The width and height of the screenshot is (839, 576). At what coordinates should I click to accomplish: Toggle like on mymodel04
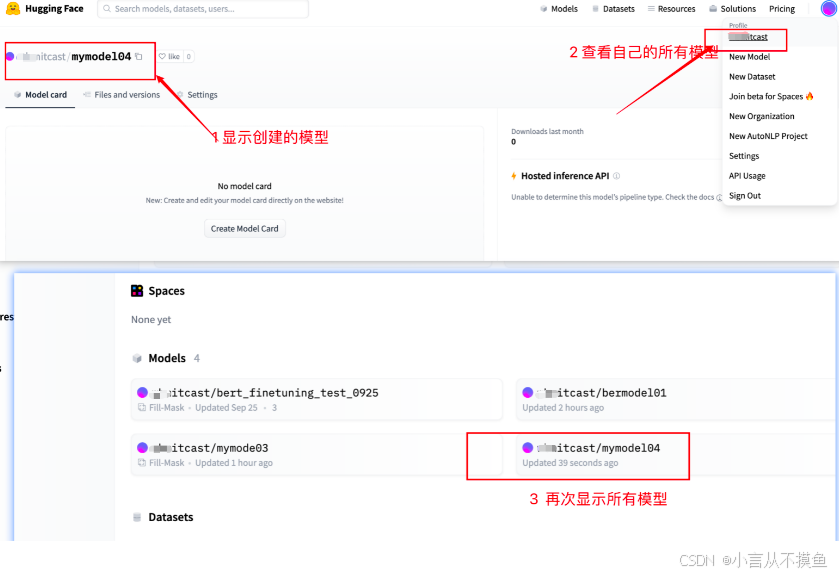(169, 57)
